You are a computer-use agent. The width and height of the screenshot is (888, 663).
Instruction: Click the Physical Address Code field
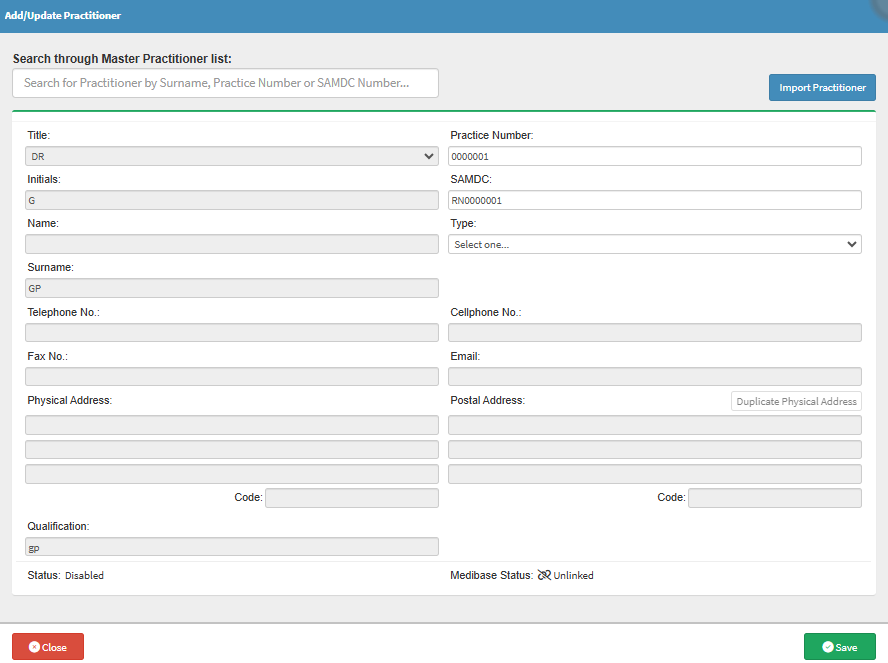tap(352, 498)
